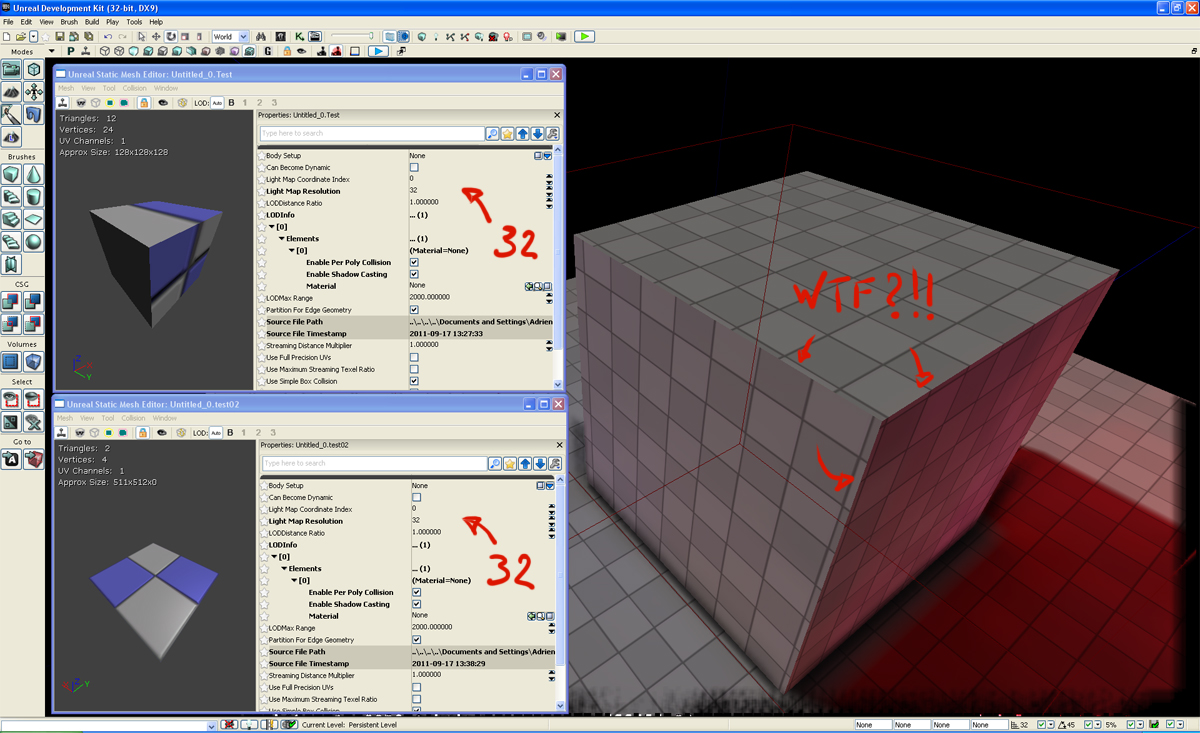Click LODMax Range value 2000.000000 in test02
The width and height of the screenshot is (1200, 733).
pyautogui.click(x=431, y=628)
